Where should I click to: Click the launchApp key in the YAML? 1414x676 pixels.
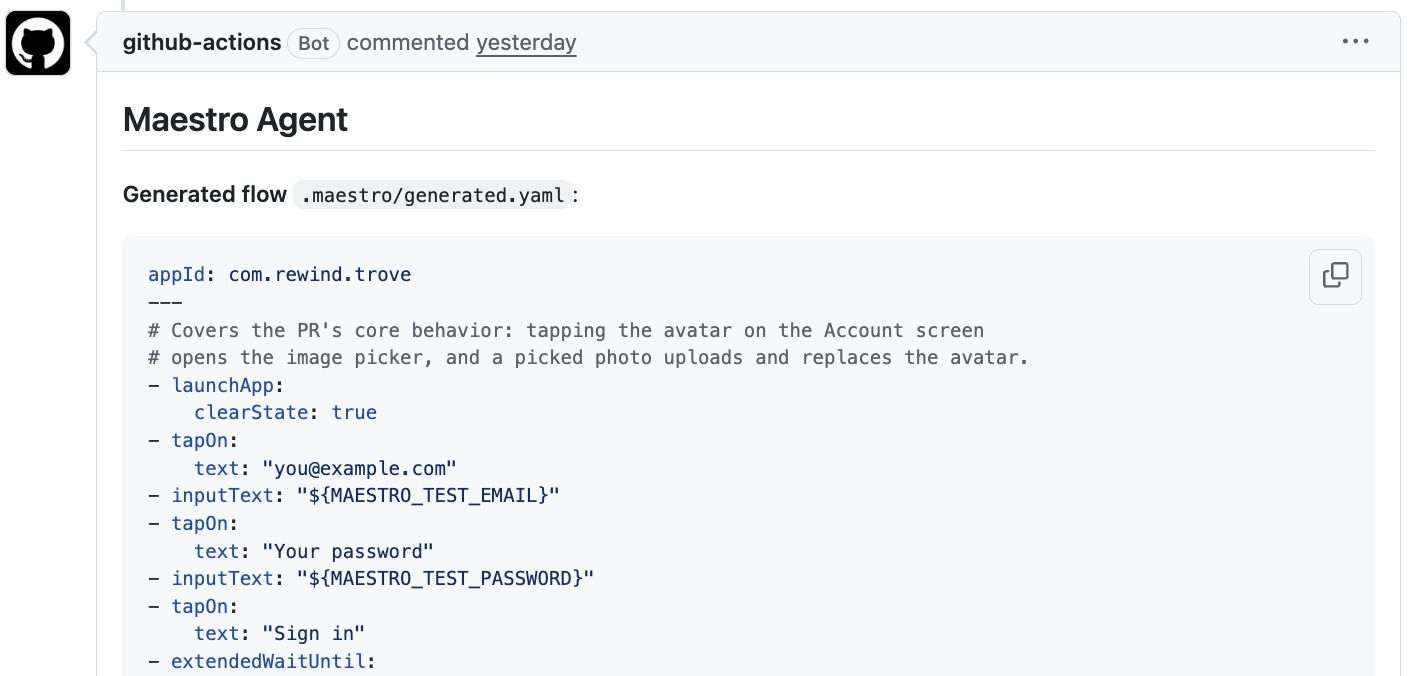click(x=222, y=385)
